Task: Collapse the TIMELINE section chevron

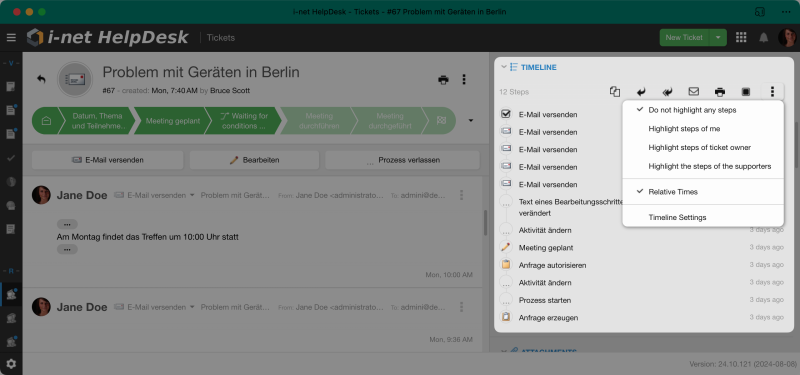Action: (504, 67)
